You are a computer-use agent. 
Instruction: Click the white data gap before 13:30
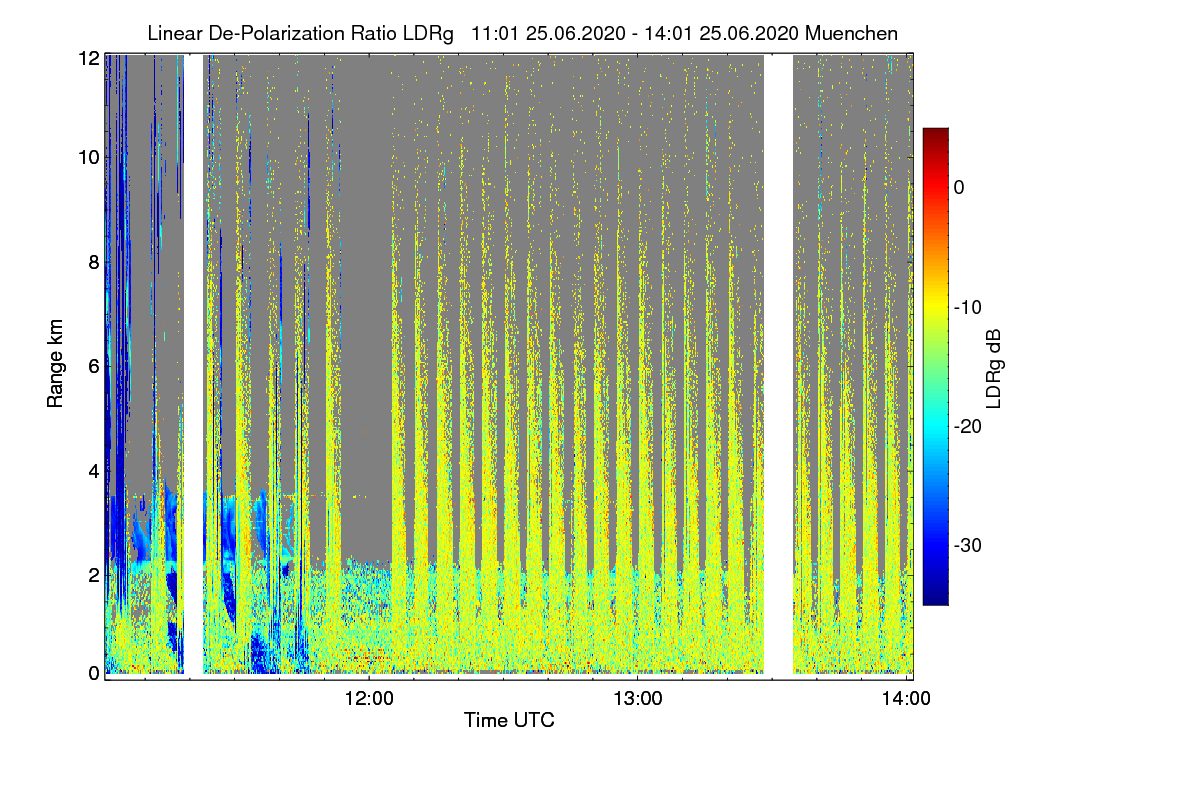[x=779, y=365]
